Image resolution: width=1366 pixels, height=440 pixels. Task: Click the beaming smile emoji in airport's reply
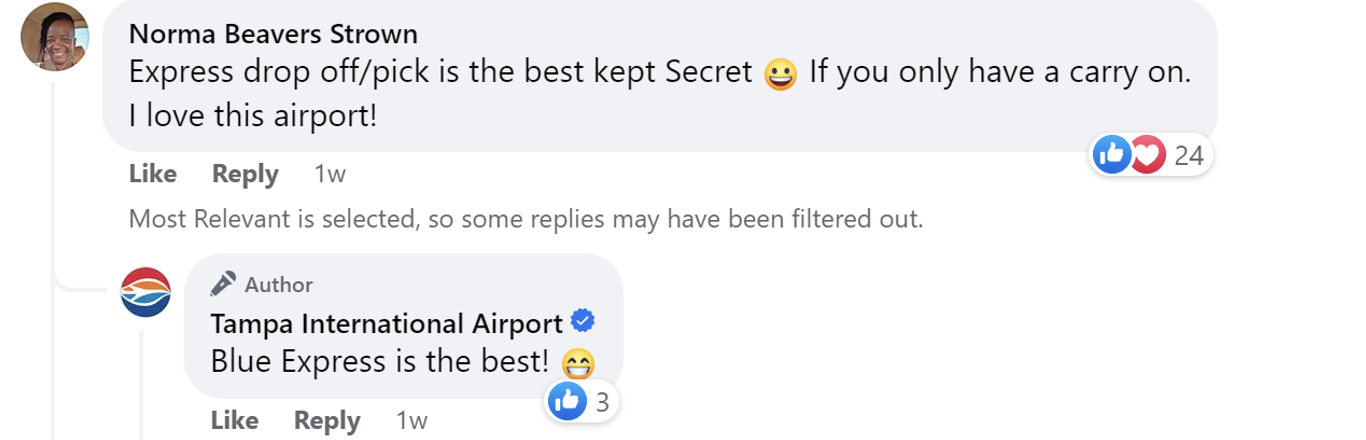(579, 362)
